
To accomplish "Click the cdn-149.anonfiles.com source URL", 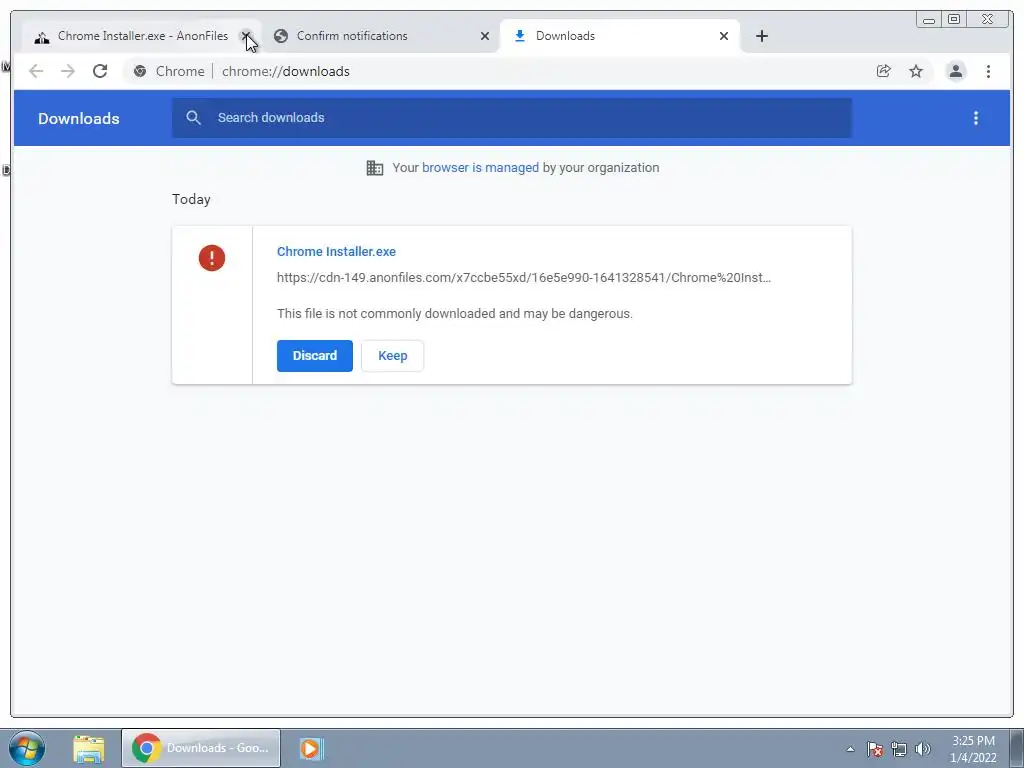I will 524,278.
